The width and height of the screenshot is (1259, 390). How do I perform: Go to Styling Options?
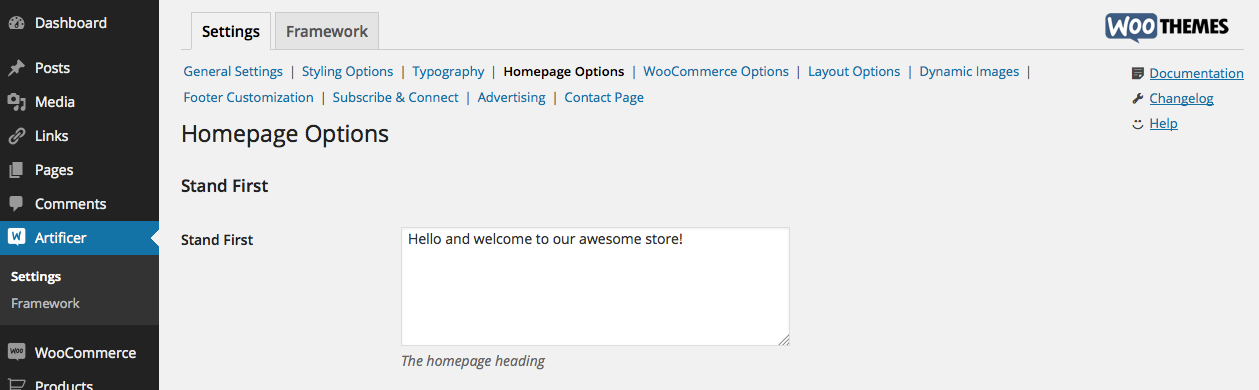click(347, 71)
